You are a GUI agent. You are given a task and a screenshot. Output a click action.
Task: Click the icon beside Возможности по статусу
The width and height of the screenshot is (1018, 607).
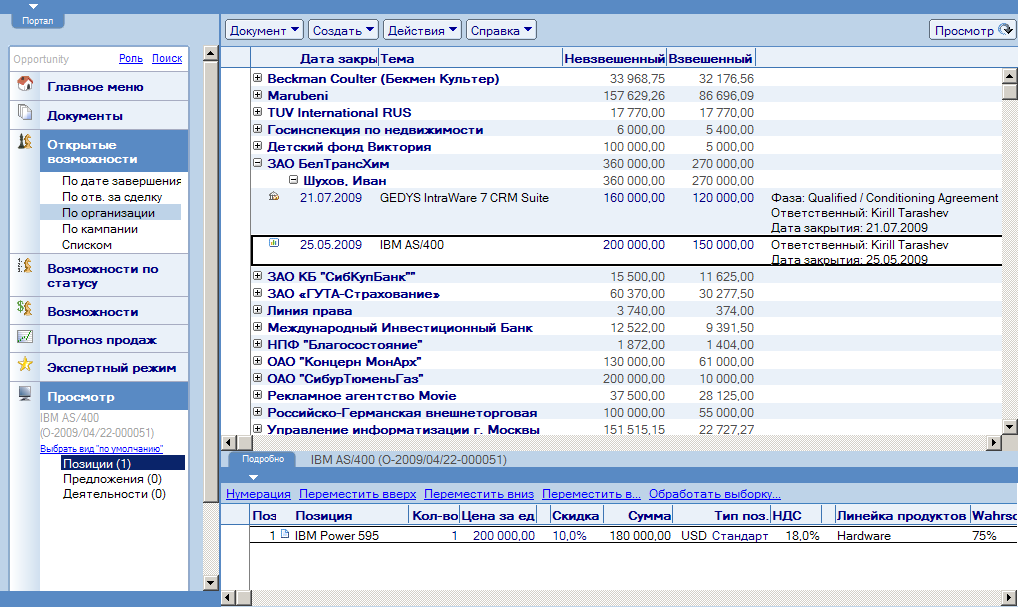(25, 265)
